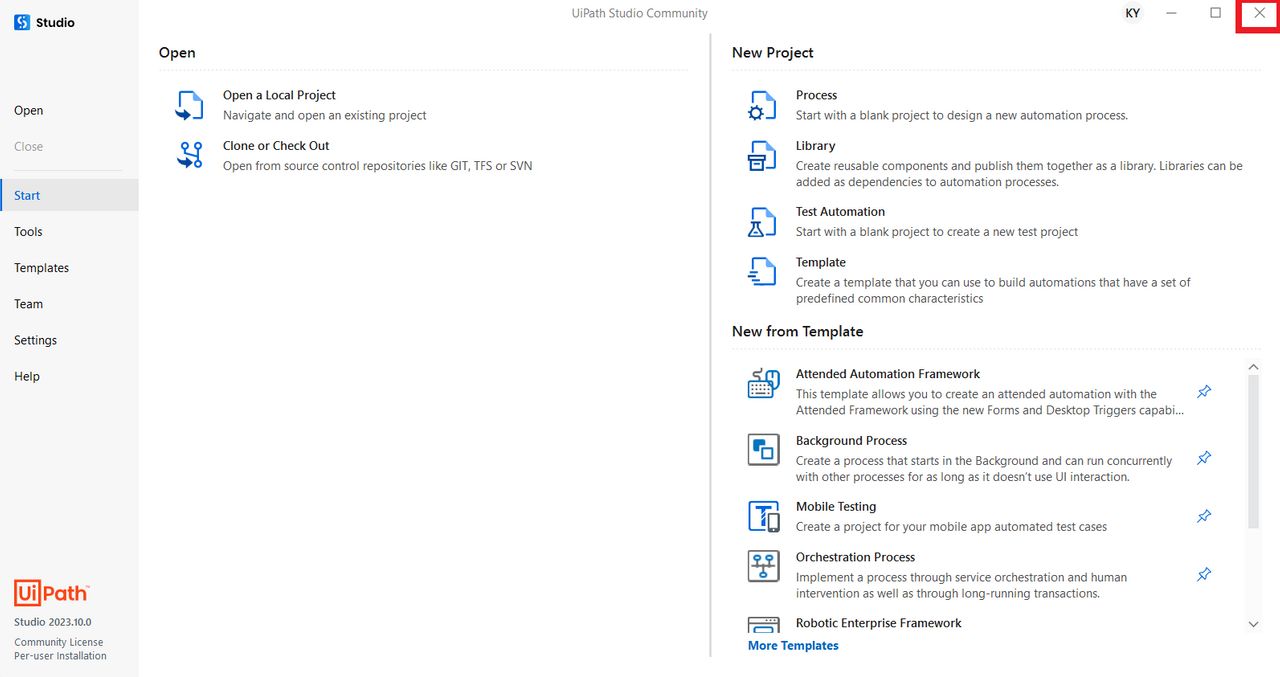Viewport: 1280px width, 677px height.
Task: Choose the Background Process template title
Action: [x=851, y=440]
